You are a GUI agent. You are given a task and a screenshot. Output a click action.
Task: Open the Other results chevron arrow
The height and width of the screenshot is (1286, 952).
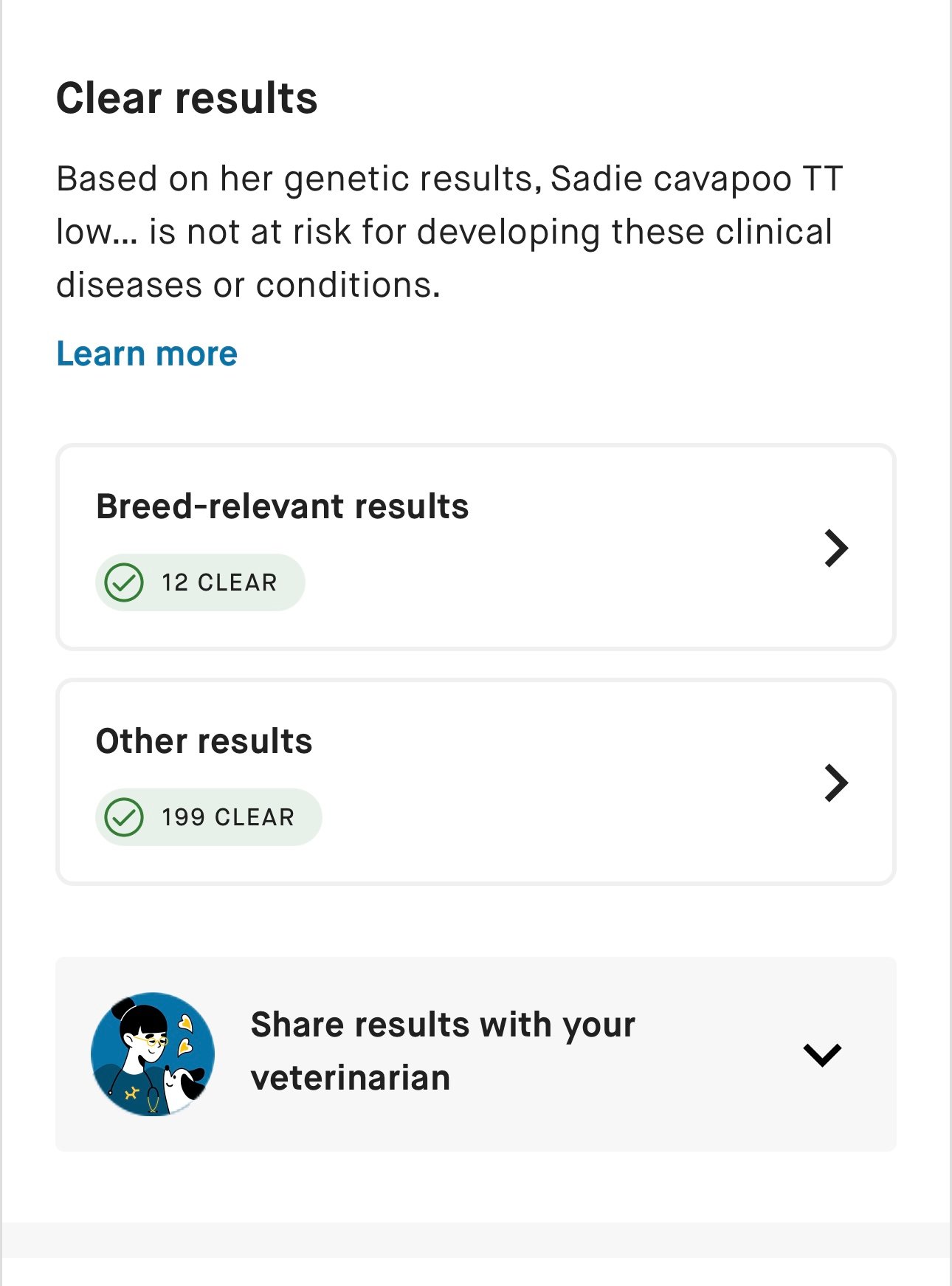(836, 783)
